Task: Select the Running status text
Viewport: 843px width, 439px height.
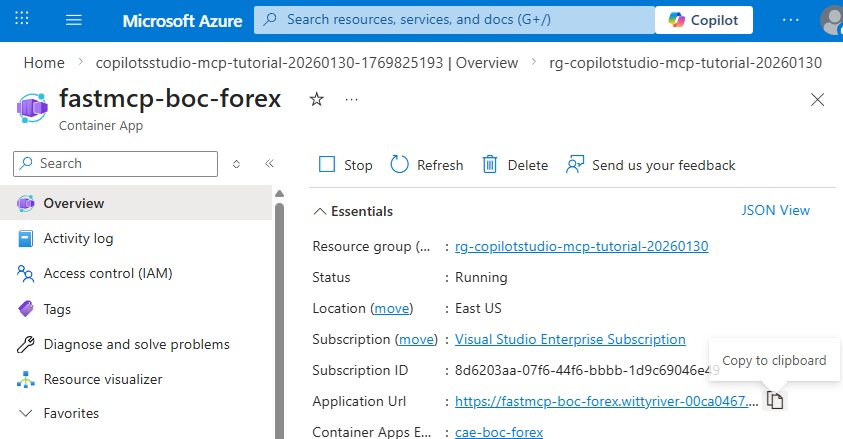Action: pyautogui.click(x=481, y=277)
